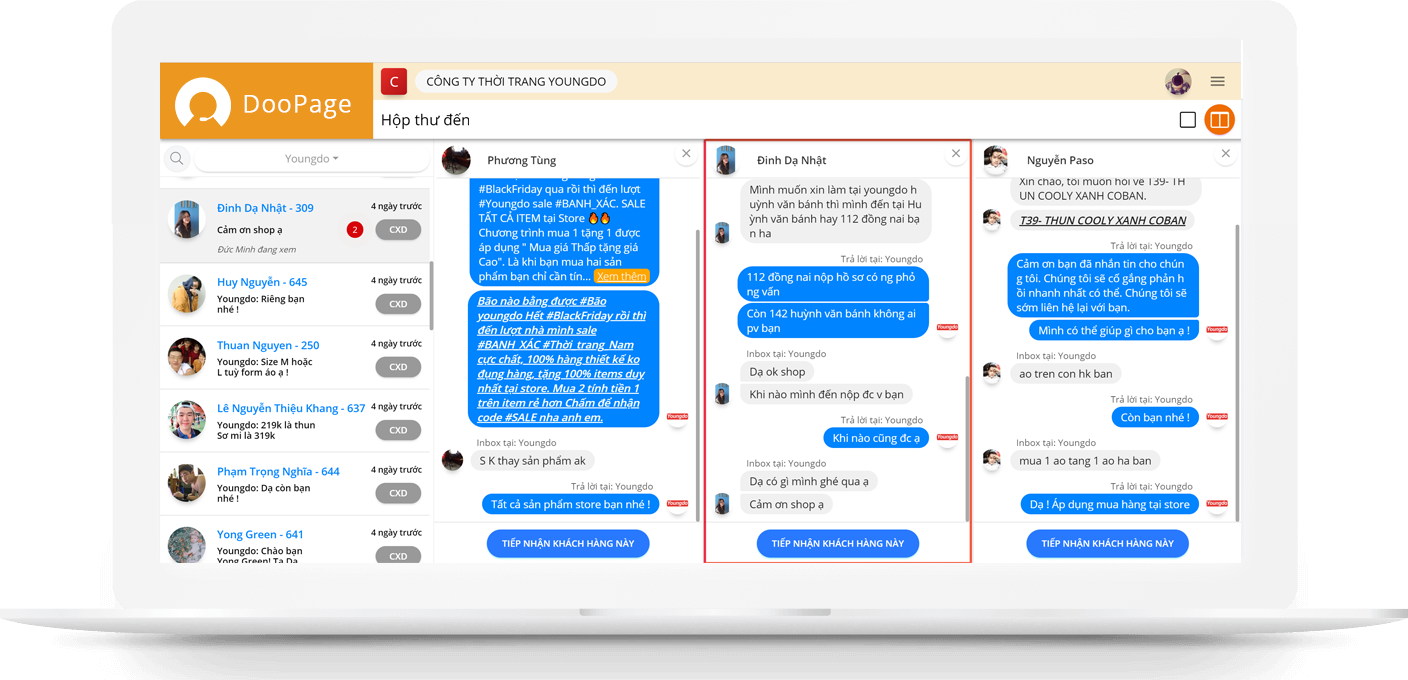The width and height of the screenshot is (1408, 680).
Task: Click conversation list scrollbar
Action: pyautogui.click(x=431, y=296)
